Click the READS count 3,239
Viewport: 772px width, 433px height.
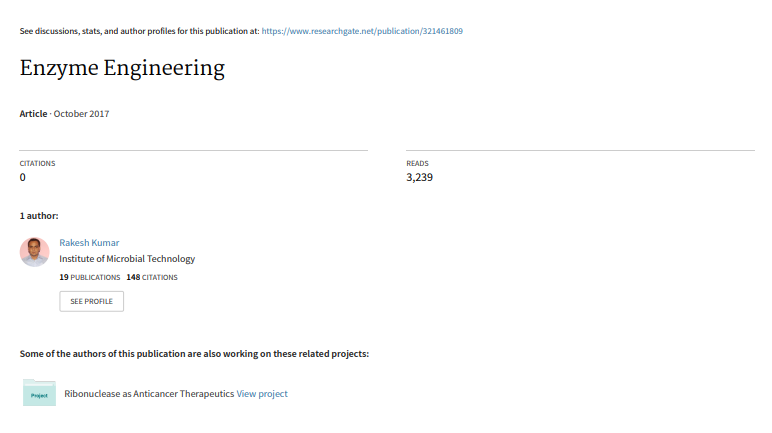click(x=419, y=177)
